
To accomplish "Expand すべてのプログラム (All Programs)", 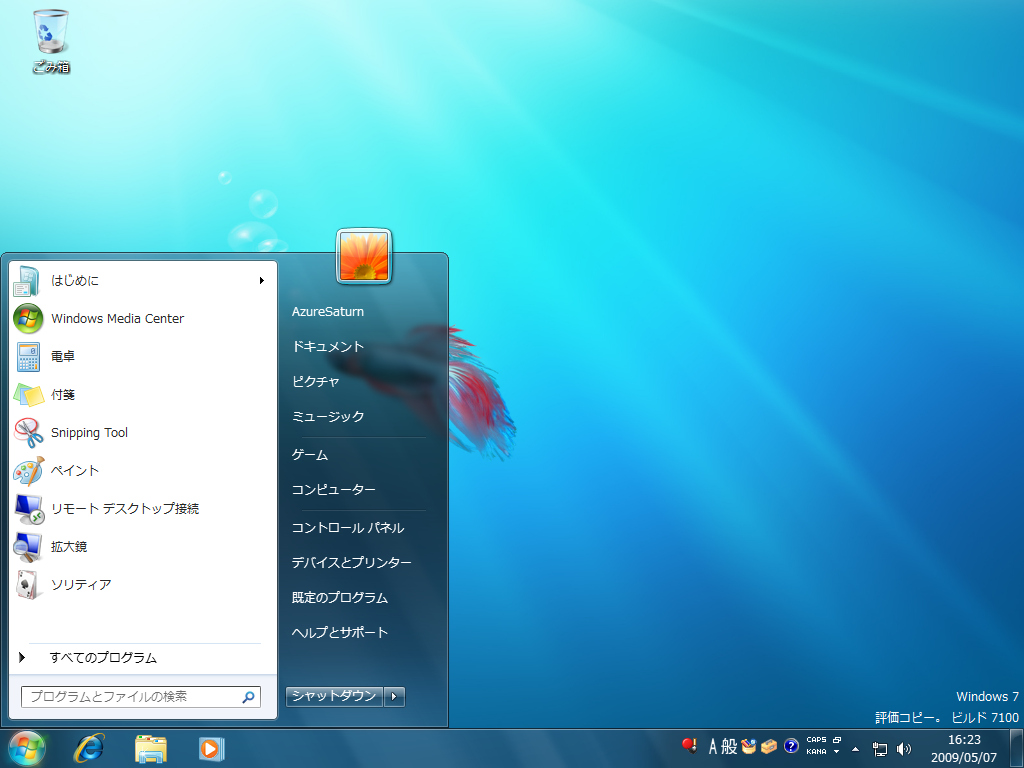I will point(102,658).
